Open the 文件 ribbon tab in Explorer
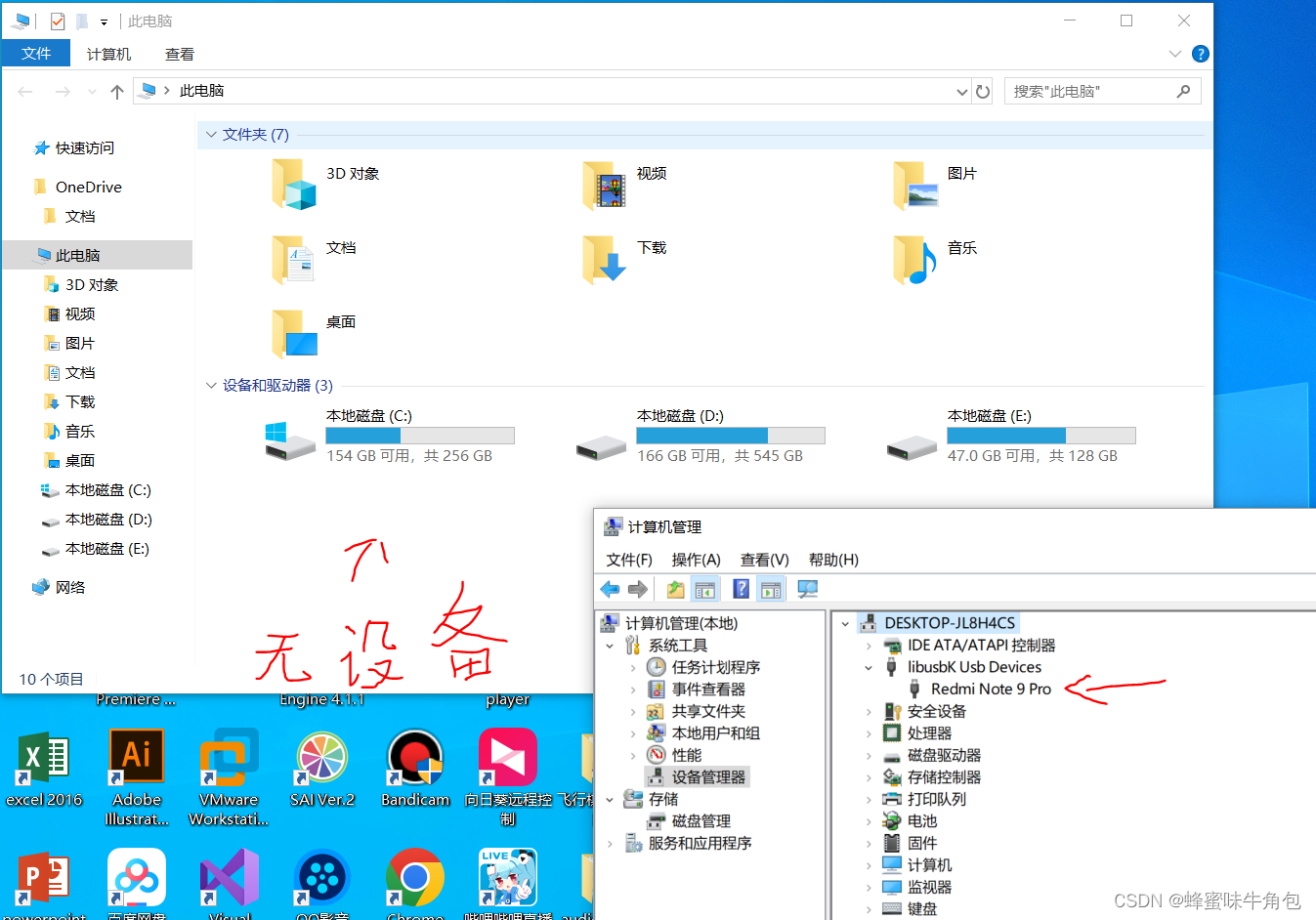This screenshot has width=1316, height=920. [36, 54]
